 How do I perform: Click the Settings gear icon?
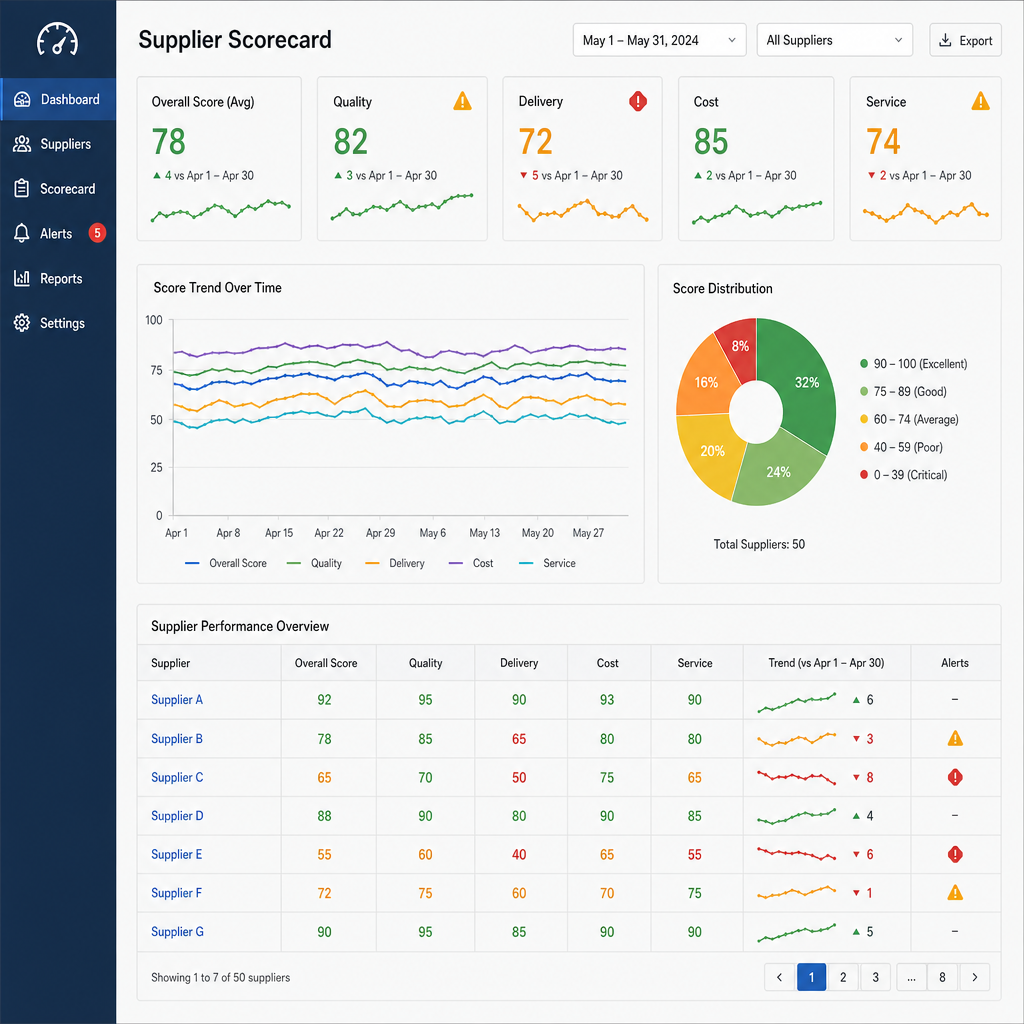coord(22,323)
